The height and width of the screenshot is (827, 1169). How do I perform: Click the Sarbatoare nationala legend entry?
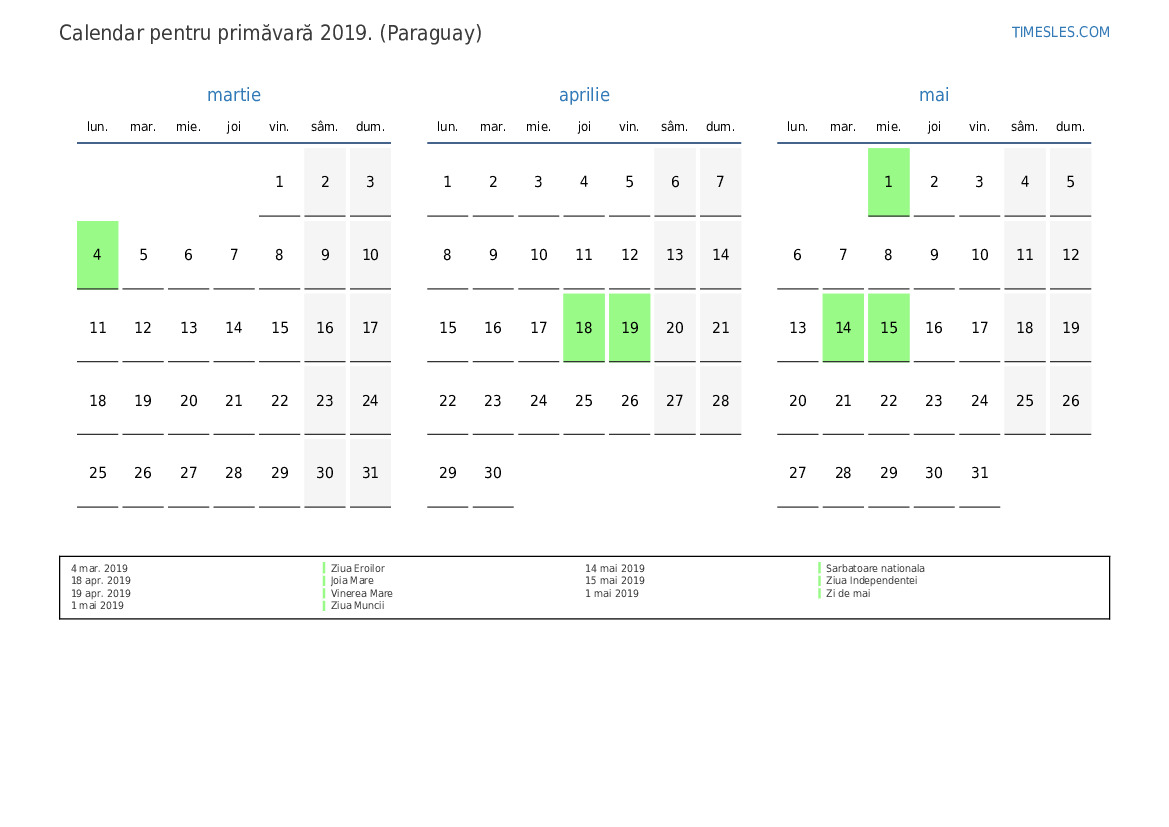click(x=875, y=568)
